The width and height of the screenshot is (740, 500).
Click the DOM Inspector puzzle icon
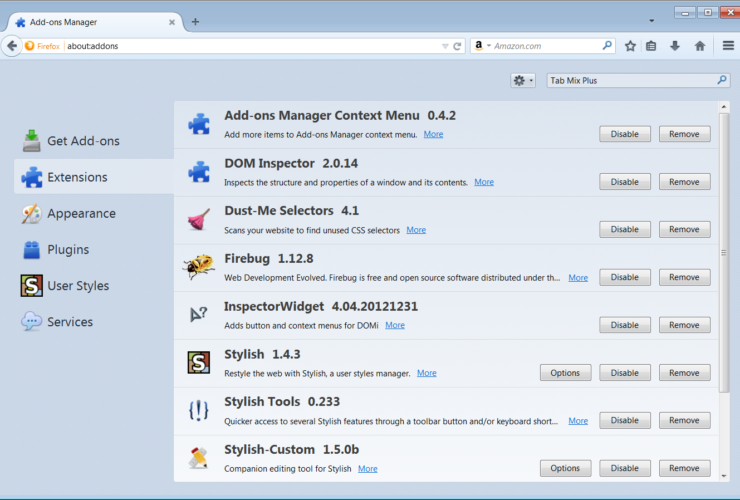click(199, 172)
